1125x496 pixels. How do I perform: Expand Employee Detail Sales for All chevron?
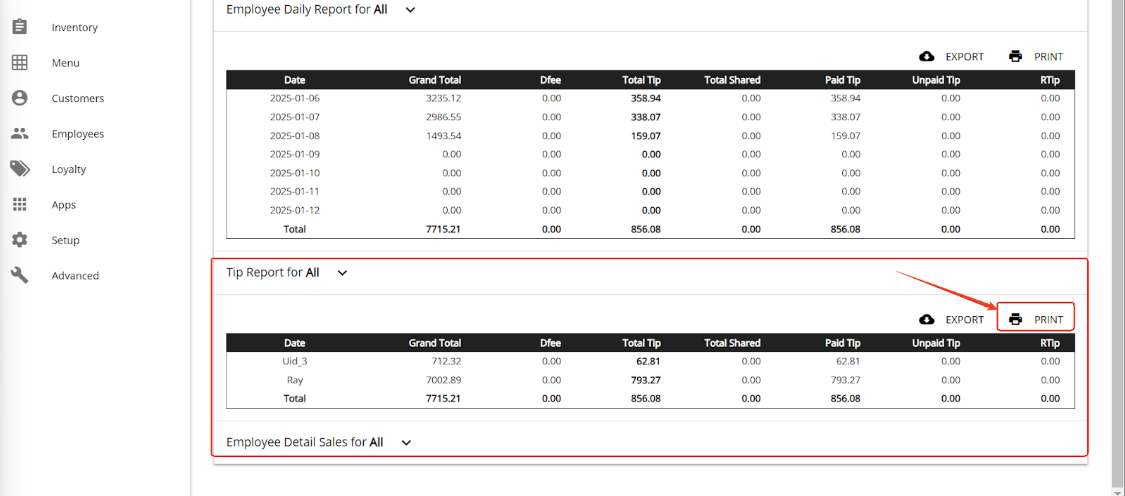pyautogui.click(x=406, y=442)
